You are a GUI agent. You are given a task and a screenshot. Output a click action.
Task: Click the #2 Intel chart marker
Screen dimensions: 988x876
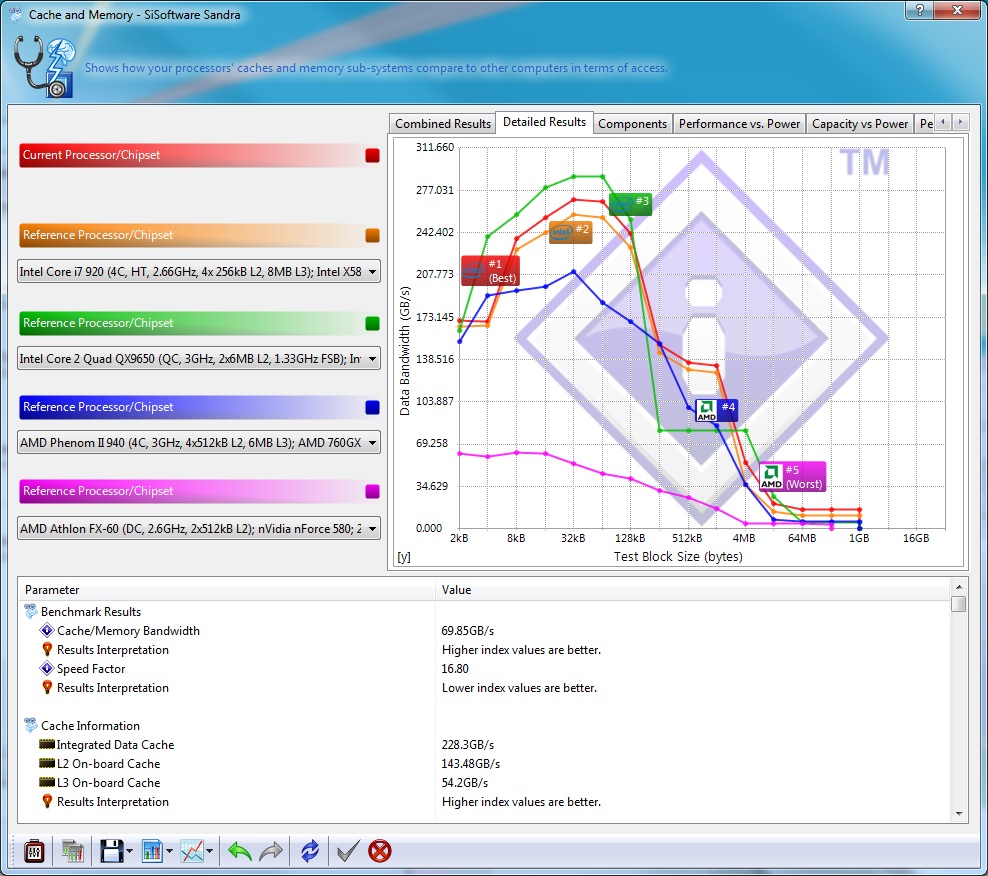570,233
